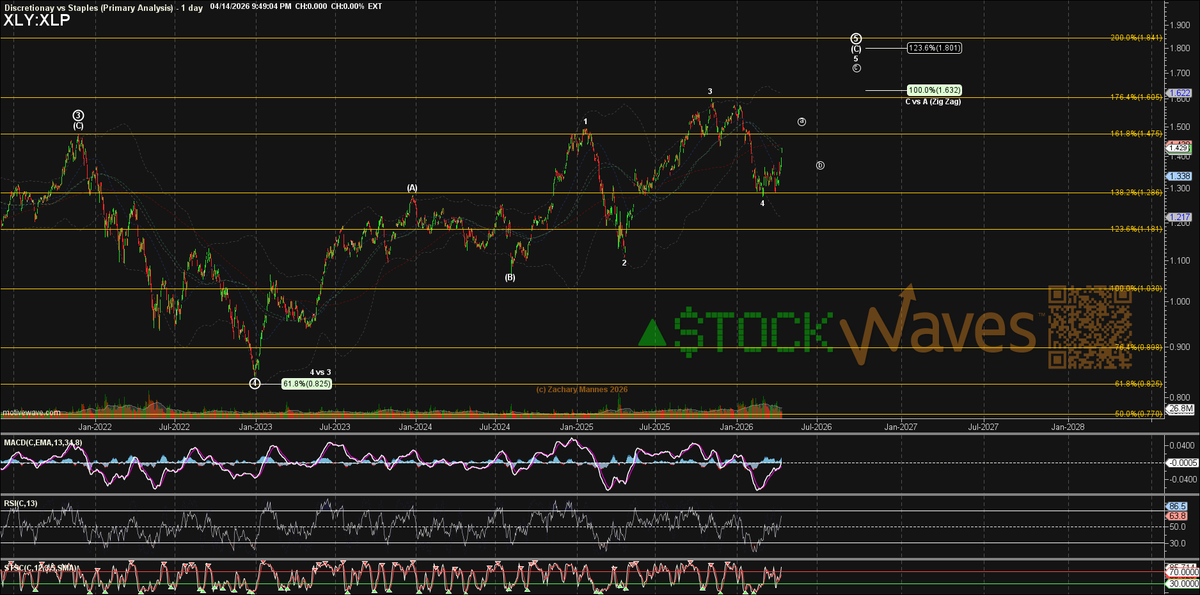Viewport: 1200px width, 595px height.
Task: Click the Jul-2026 date on the time axis
Action: (x=818, y=425)
